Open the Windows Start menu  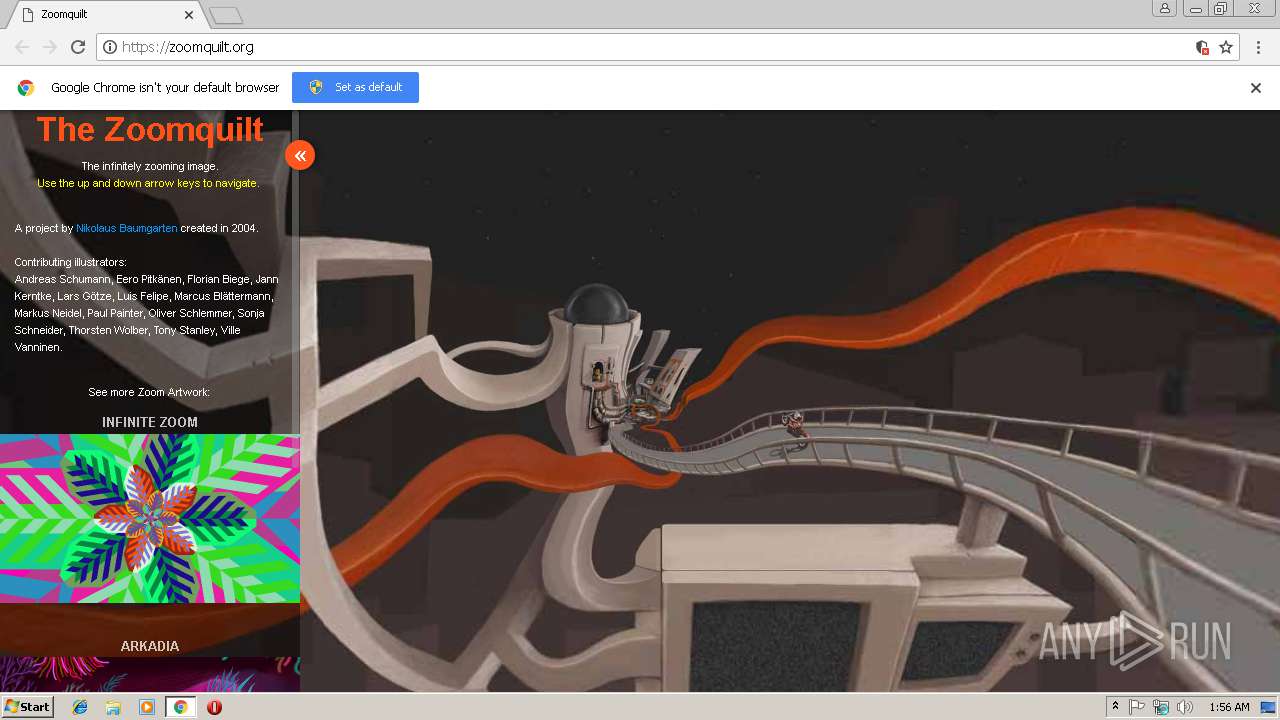click(27, 707)
